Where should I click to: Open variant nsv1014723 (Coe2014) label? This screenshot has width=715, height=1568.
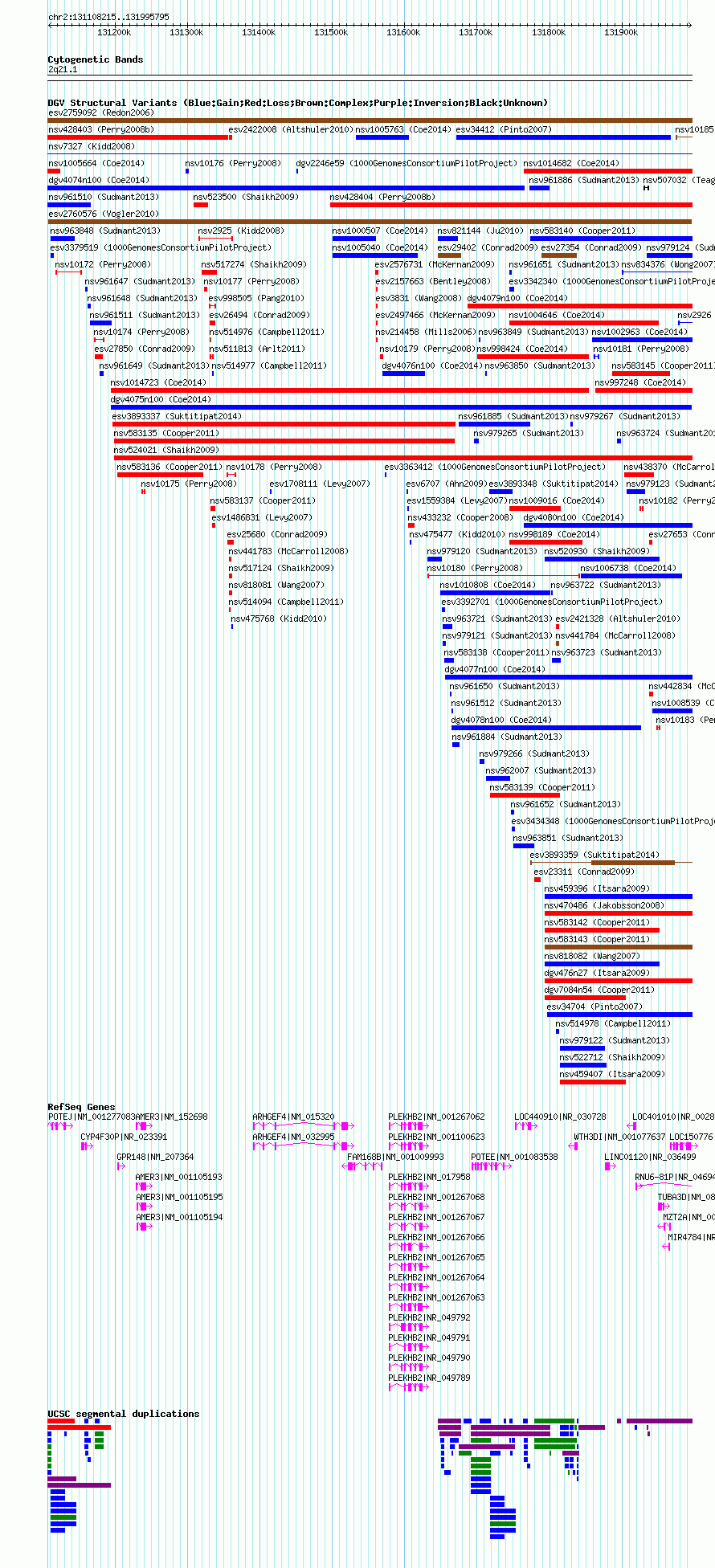[x=158, y=382]
